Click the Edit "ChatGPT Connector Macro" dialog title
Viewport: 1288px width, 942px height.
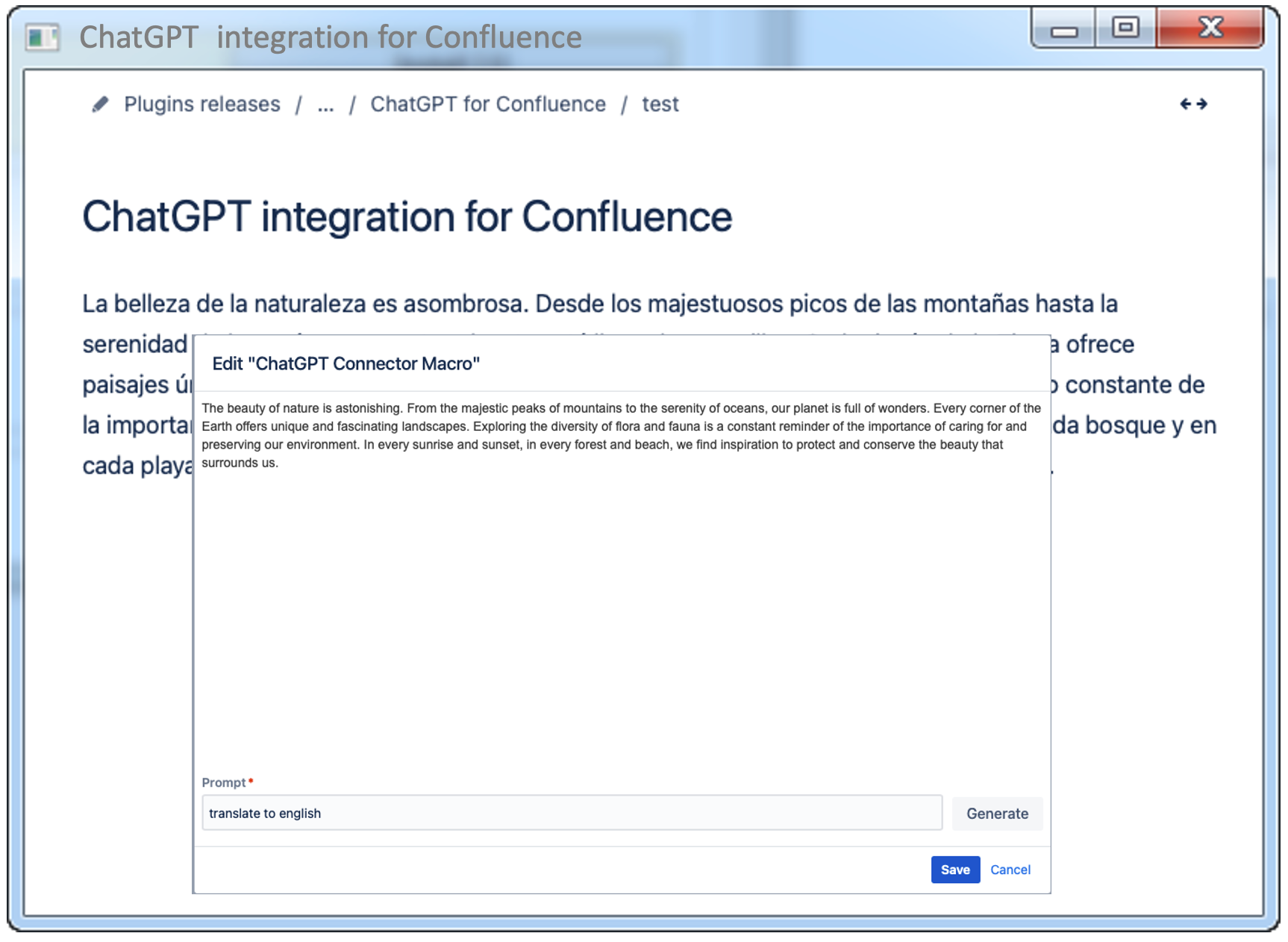tap(346, 364)
